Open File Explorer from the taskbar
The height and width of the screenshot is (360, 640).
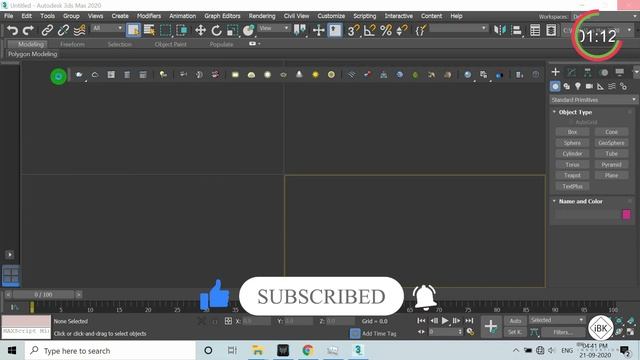pos(258,350)
